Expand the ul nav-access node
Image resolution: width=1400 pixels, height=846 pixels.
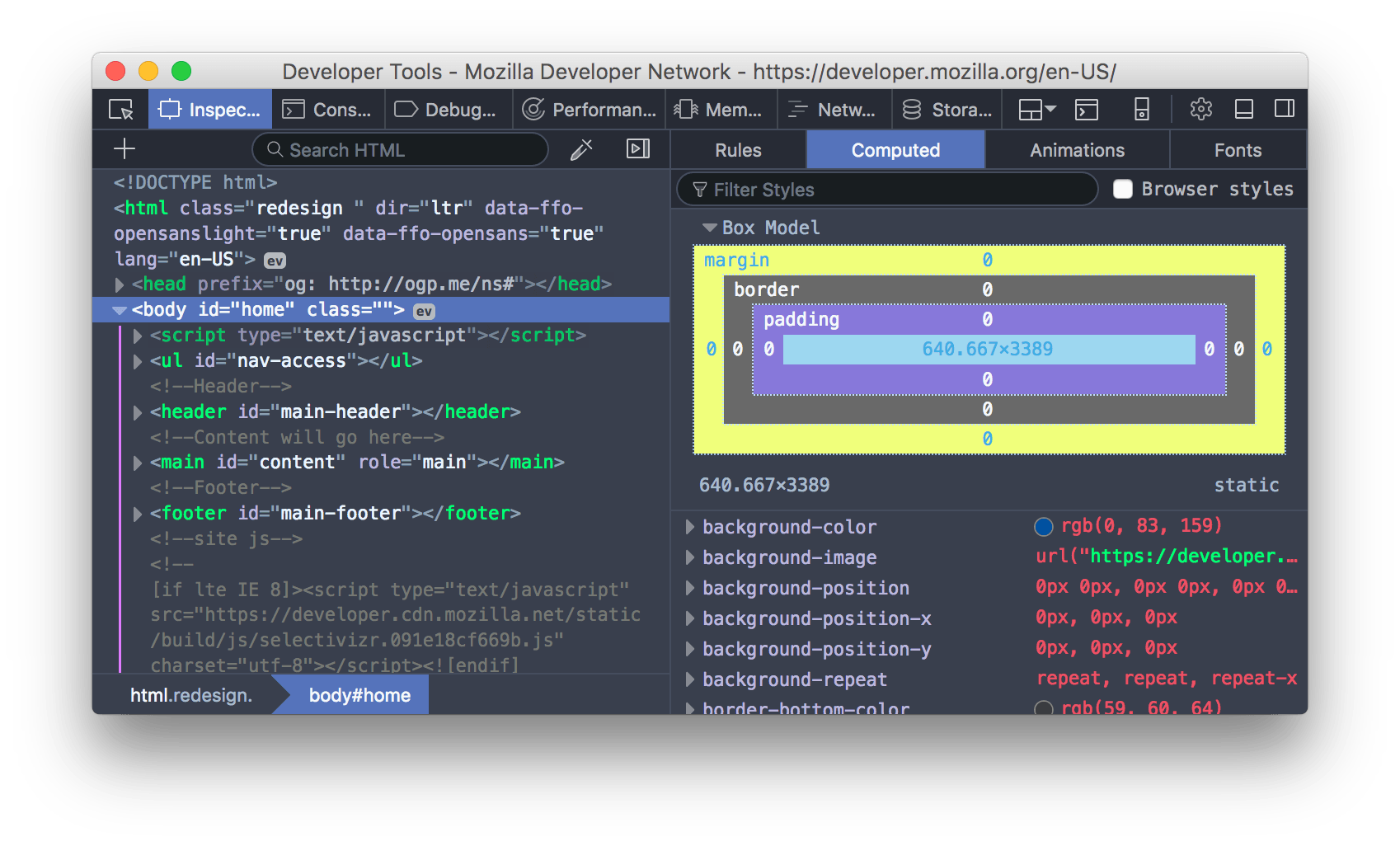pyautogui.click(x=138, y=361)
